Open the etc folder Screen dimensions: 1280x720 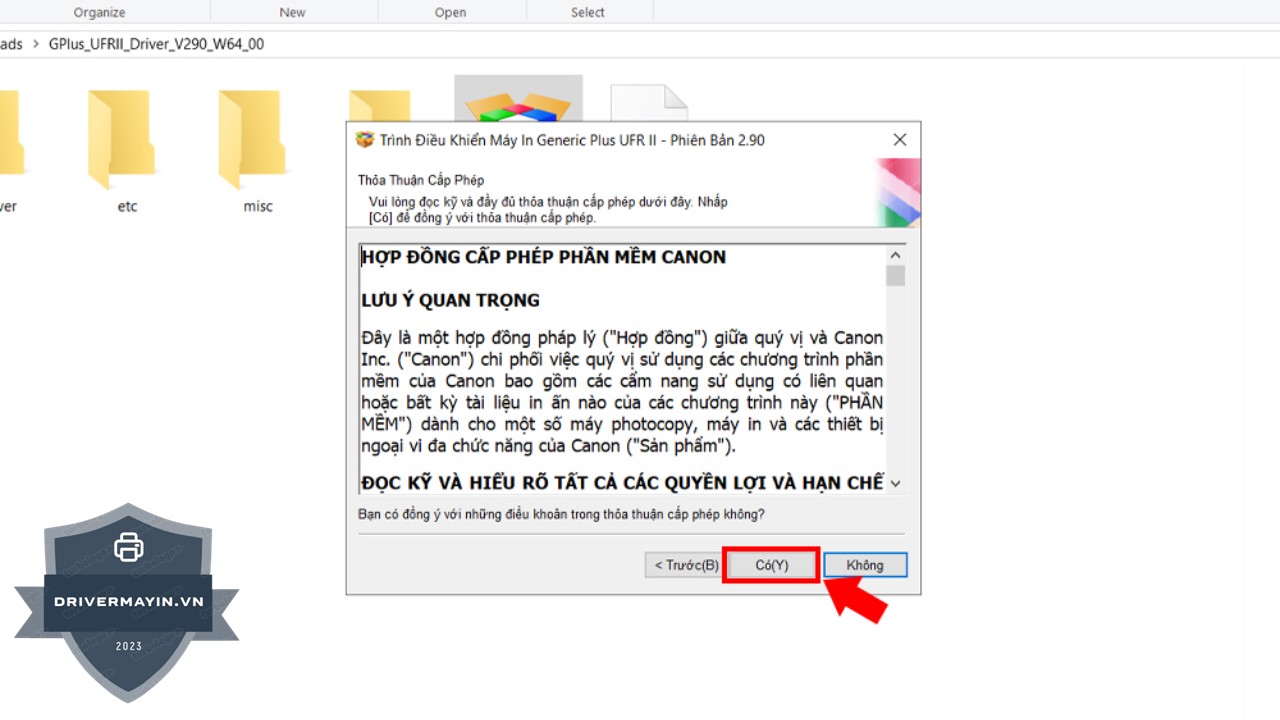[x=125, y=140]
